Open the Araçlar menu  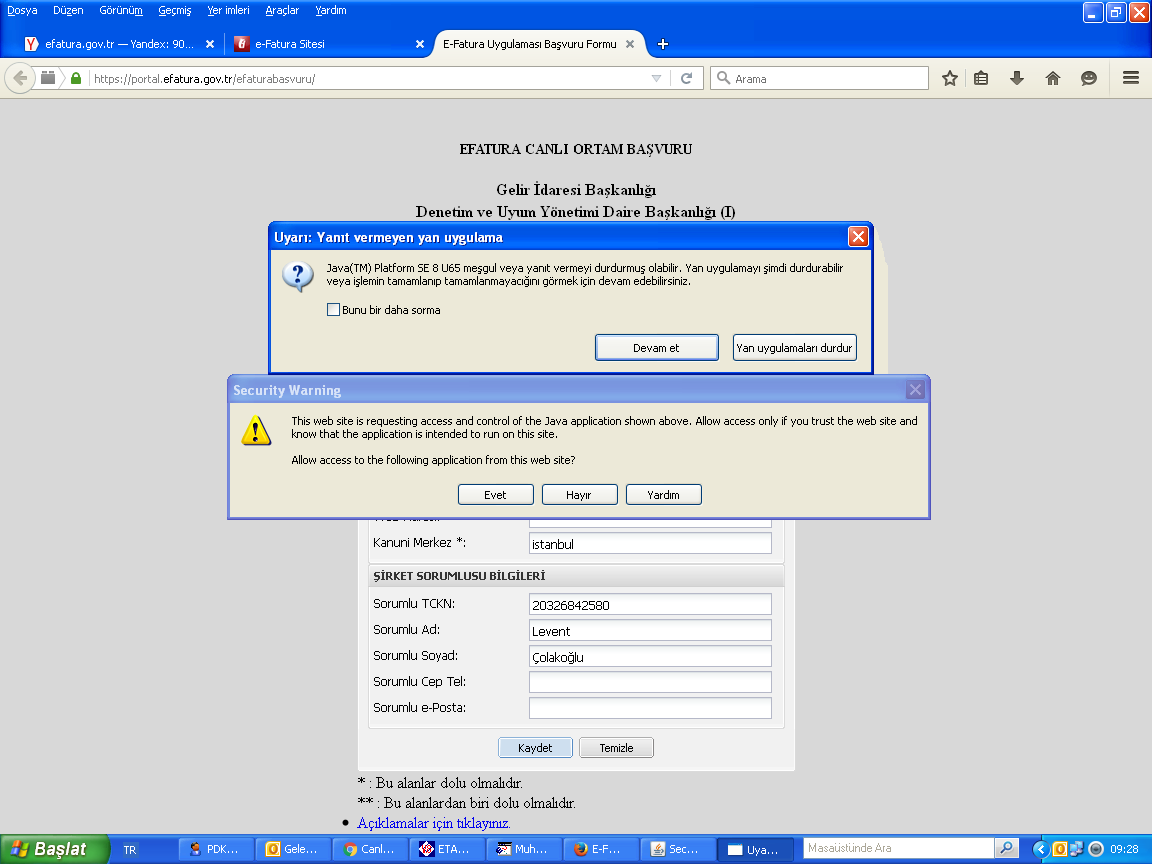[282, 10]
